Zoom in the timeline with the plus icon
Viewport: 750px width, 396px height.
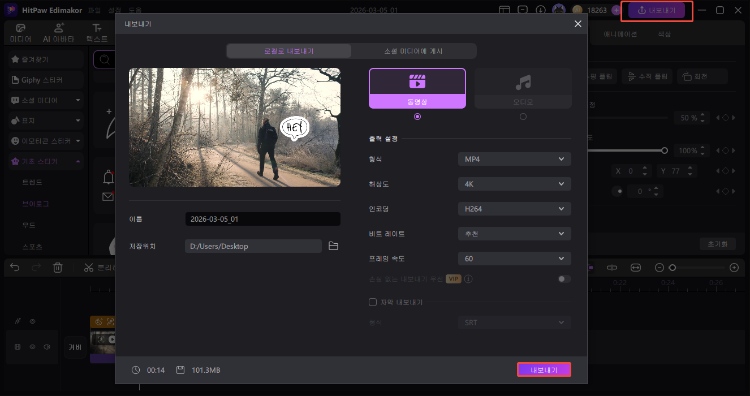point(734,268)
